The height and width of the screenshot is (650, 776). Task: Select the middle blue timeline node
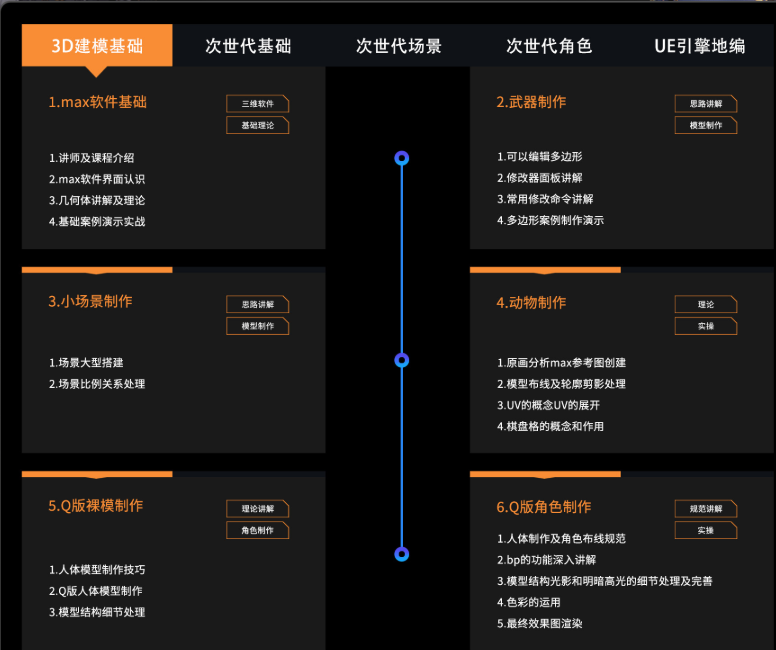click(402, 360)
